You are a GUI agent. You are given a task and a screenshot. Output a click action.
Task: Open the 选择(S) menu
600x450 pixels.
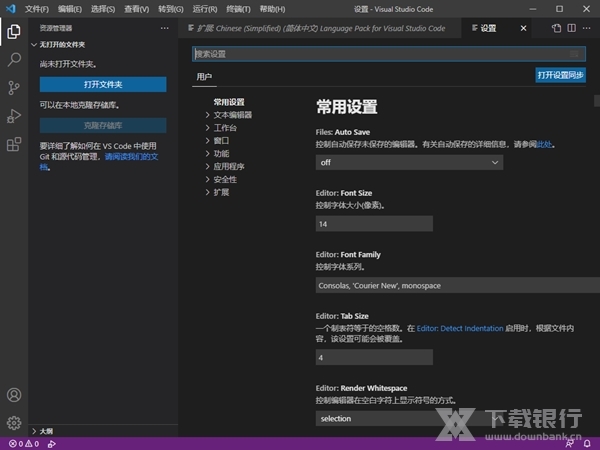[x=103, y=9]
